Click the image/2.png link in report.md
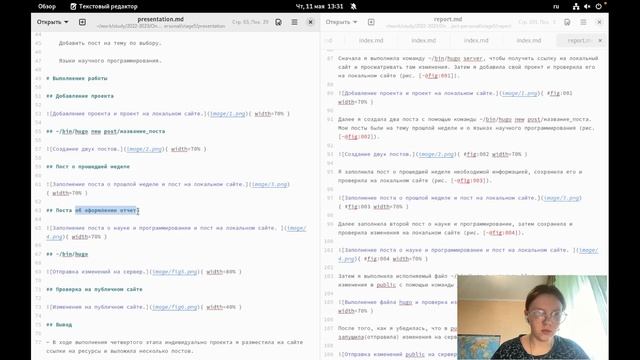Image resolution: width=640 pixels, height=360 pixels. point(436,154)
